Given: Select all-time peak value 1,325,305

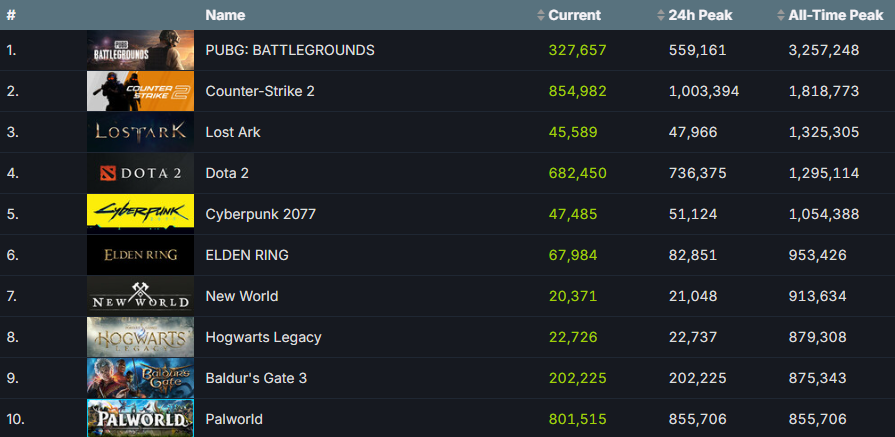Looking at the screenshot, I should [x=824, y=132].
